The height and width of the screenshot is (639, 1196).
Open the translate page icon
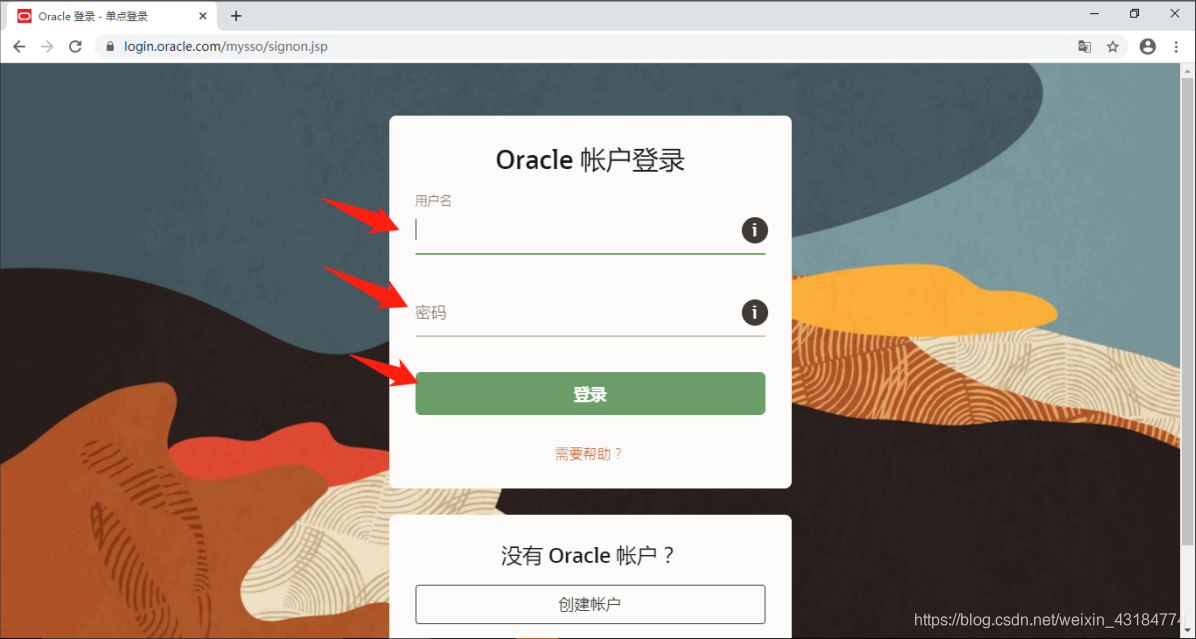pyautogui.click(x=1084, y=47)
